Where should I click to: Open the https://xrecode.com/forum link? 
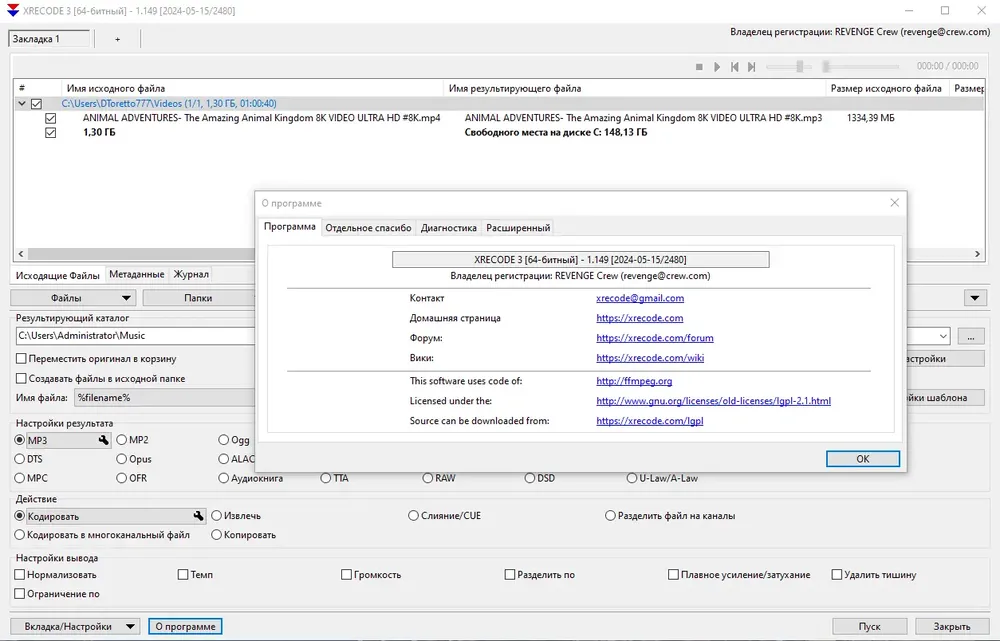[654, 338]
